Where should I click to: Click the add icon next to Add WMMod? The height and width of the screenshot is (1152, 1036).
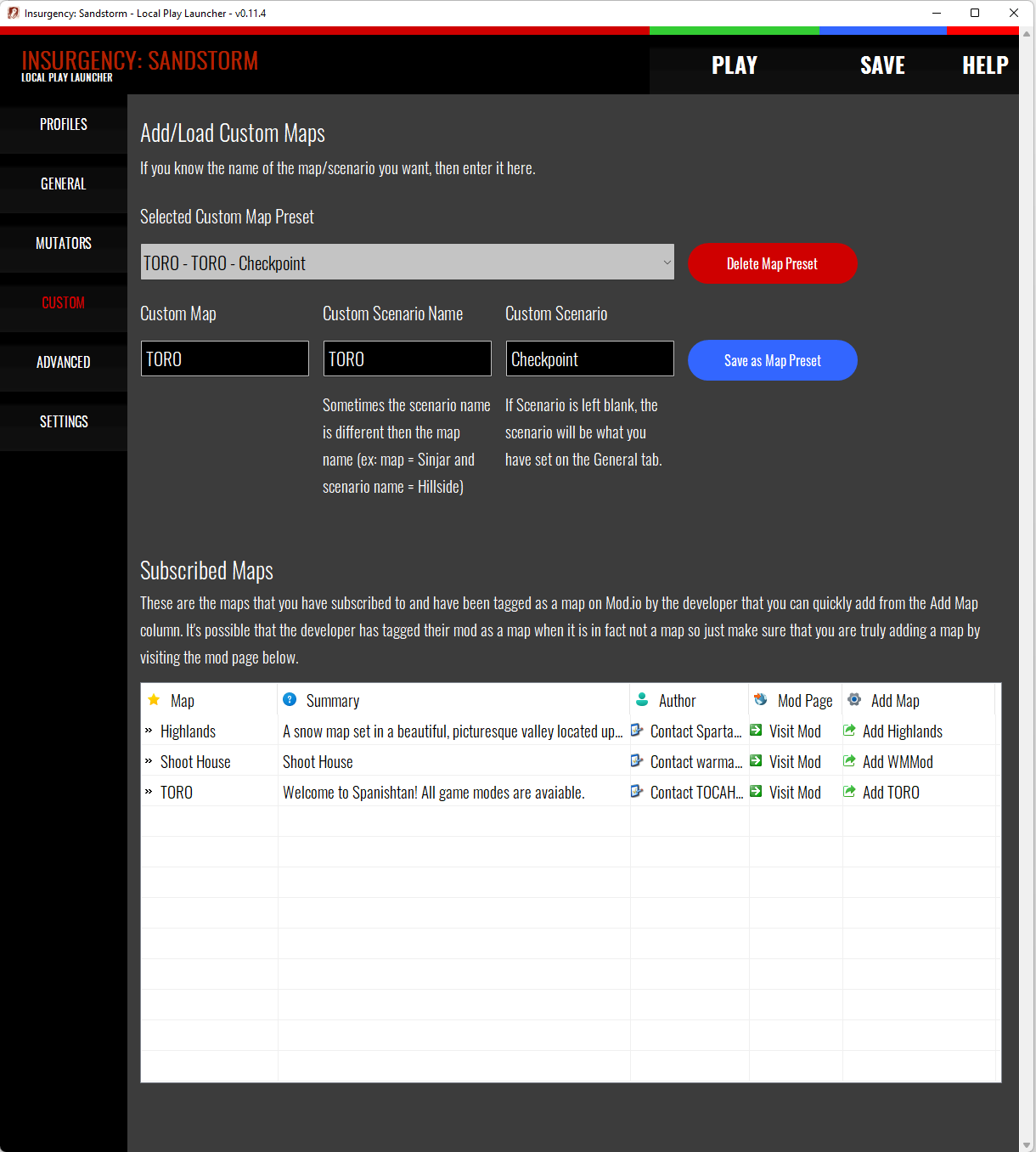(849, 761)
